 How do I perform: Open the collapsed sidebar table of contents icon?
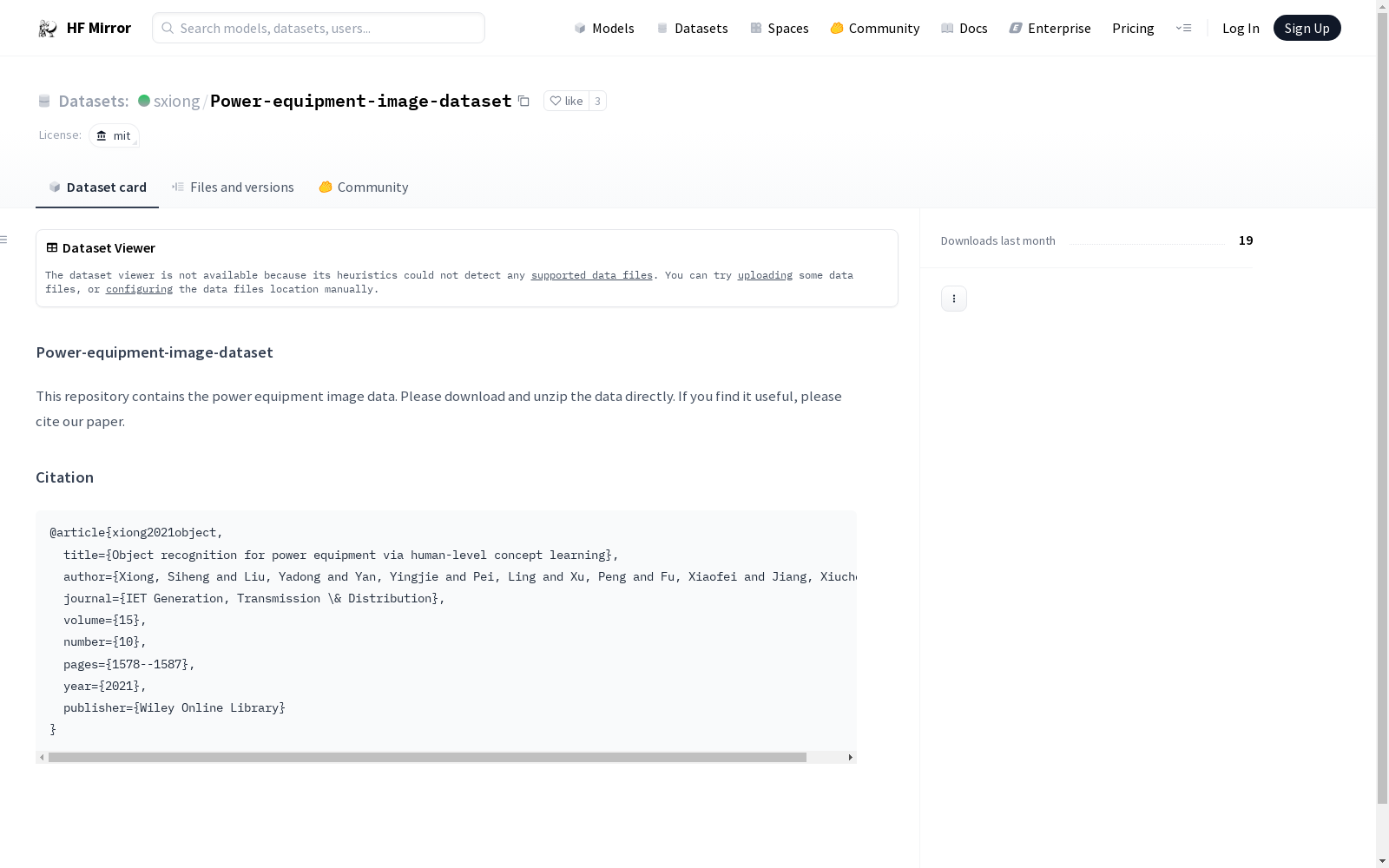coord(4,240)
